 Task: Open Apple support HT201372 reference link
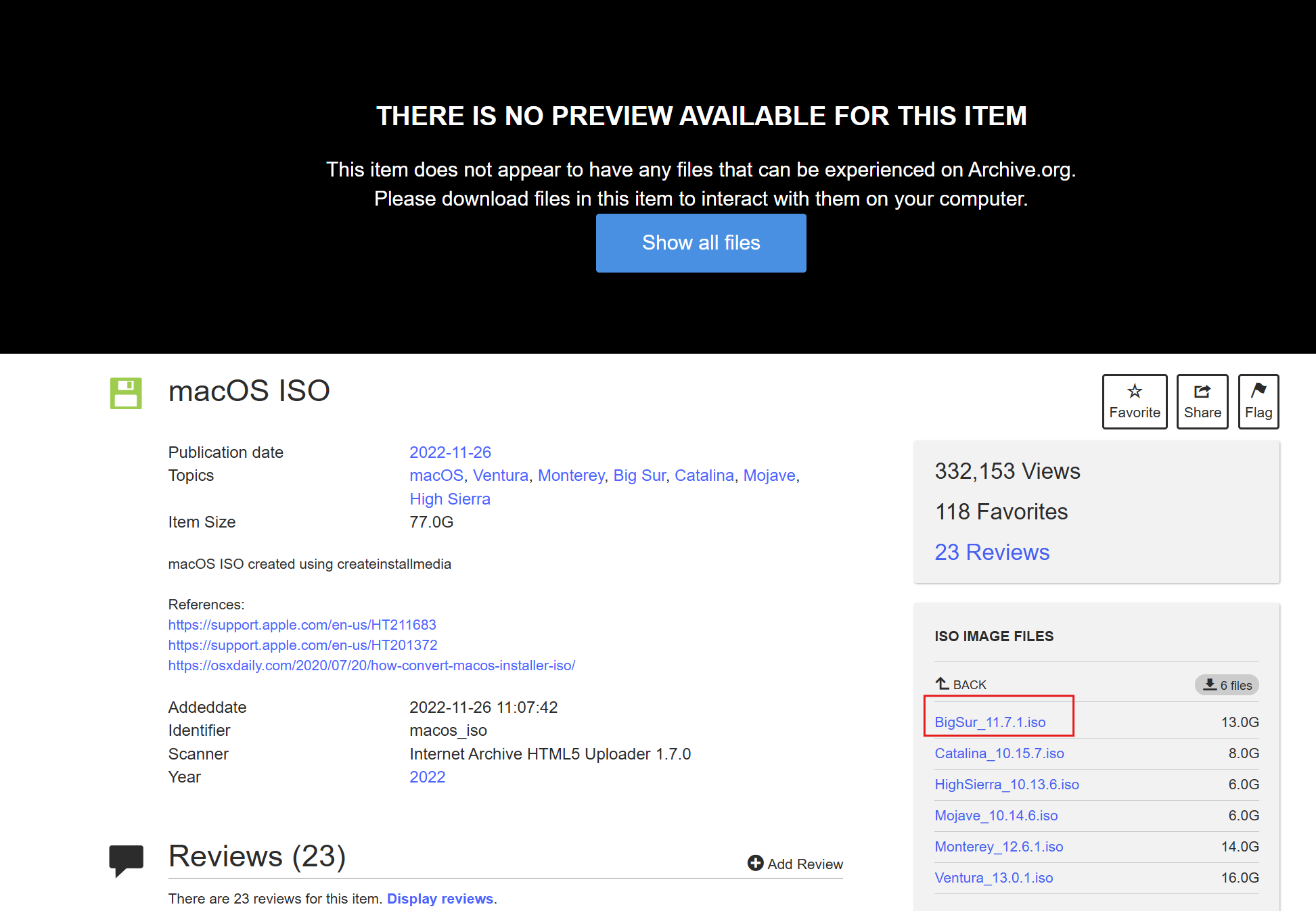click(303, 645)
